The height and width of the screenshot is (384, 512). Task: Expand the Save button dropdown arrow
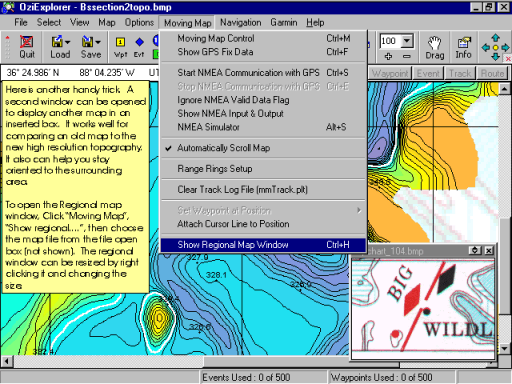98,42
